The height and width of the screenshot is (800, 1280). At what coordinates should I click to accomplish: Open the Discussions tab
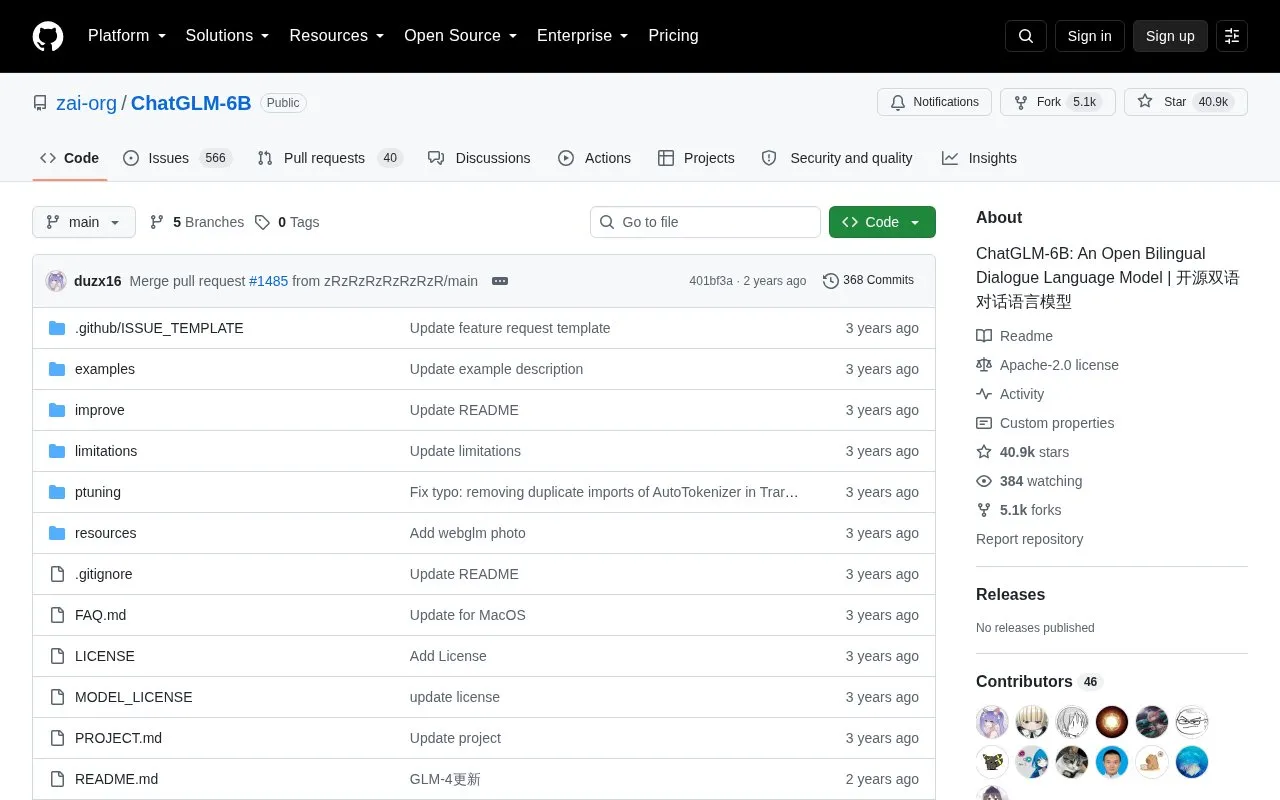click(479, 158)
